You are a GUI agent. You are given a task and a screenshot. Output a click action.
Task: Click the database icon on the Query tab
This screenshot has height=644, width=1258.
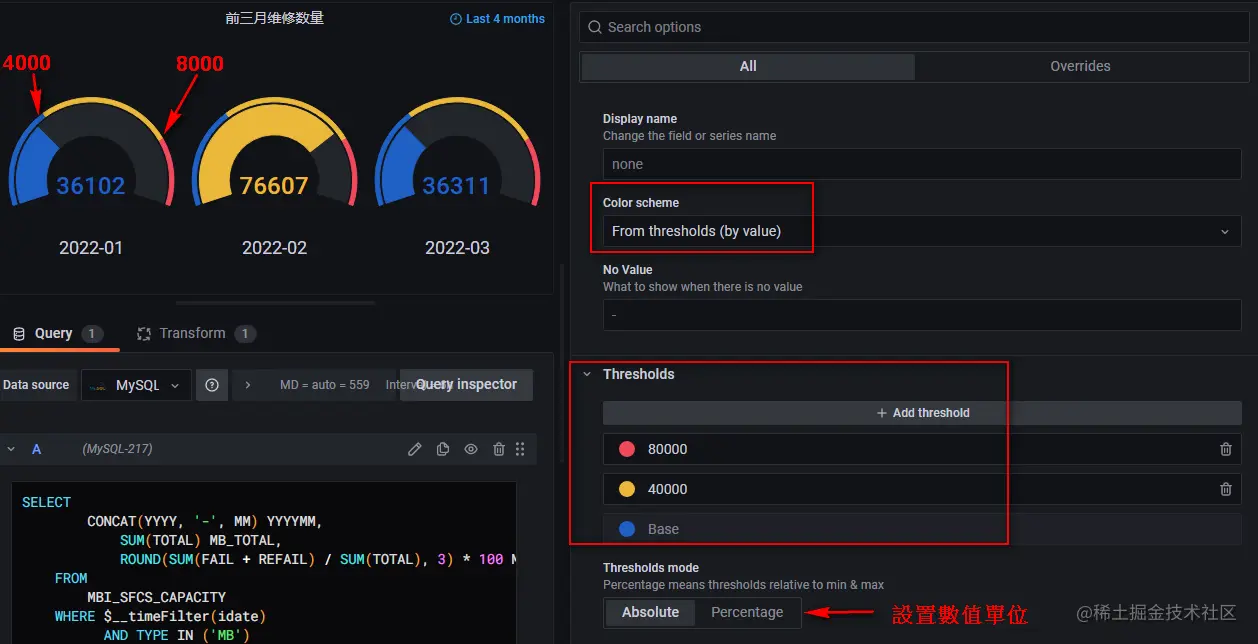coord(19,333)
